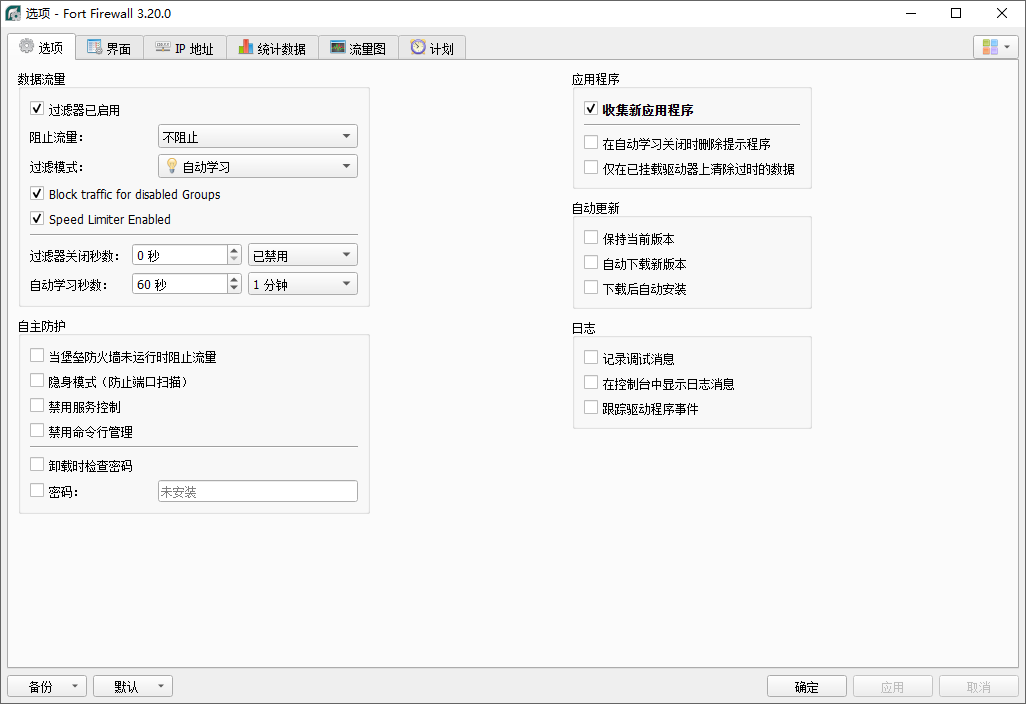This screenshot has width=1026, height=704.
Task: Open the 阻止流量 dropdown showing 不阻止
Action: pyautogui.click(x=258, y=136)
